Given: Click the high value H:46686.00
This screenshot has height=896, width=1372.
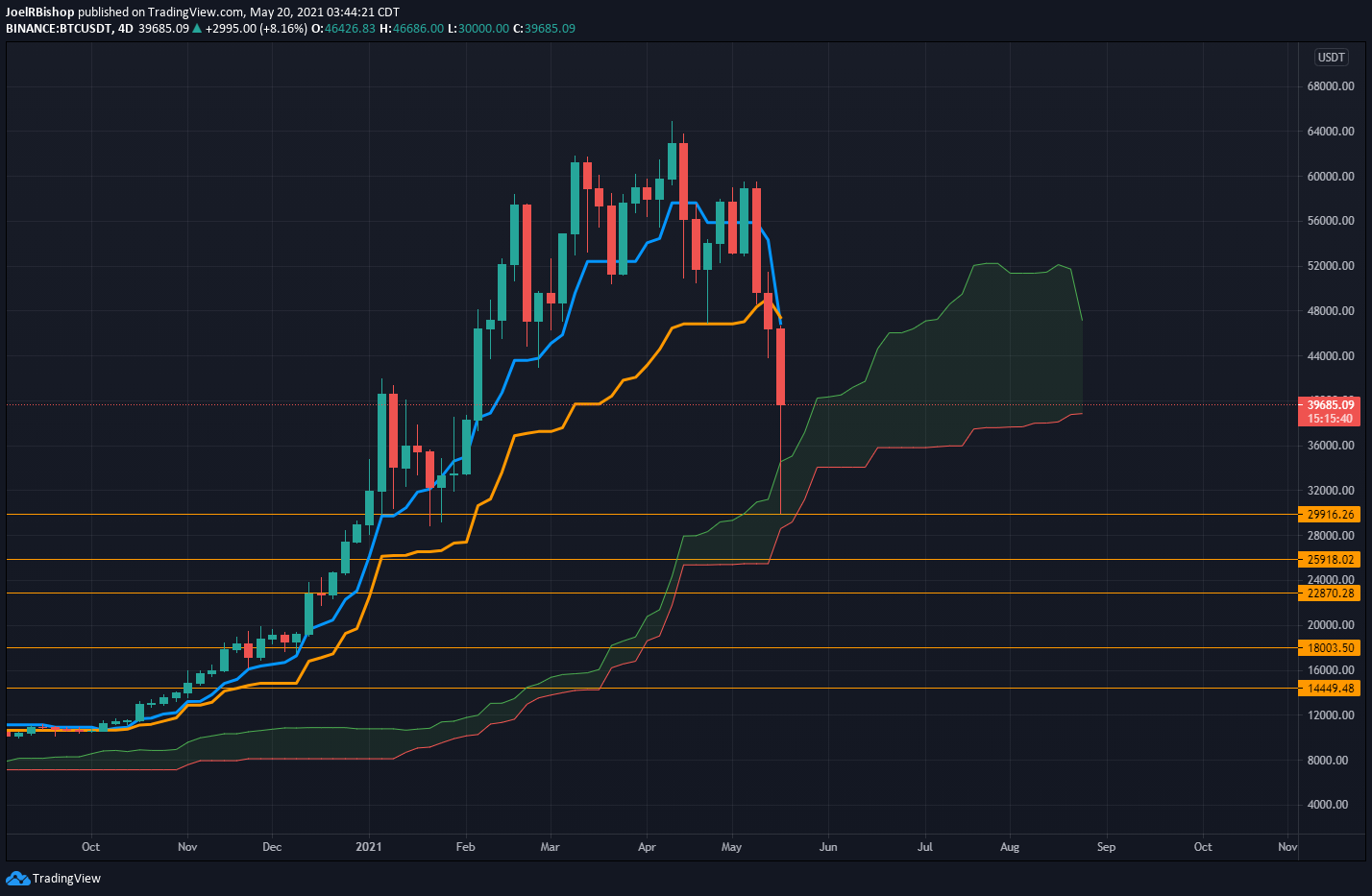Looking at the screenshot, I should tap(411, 29).
